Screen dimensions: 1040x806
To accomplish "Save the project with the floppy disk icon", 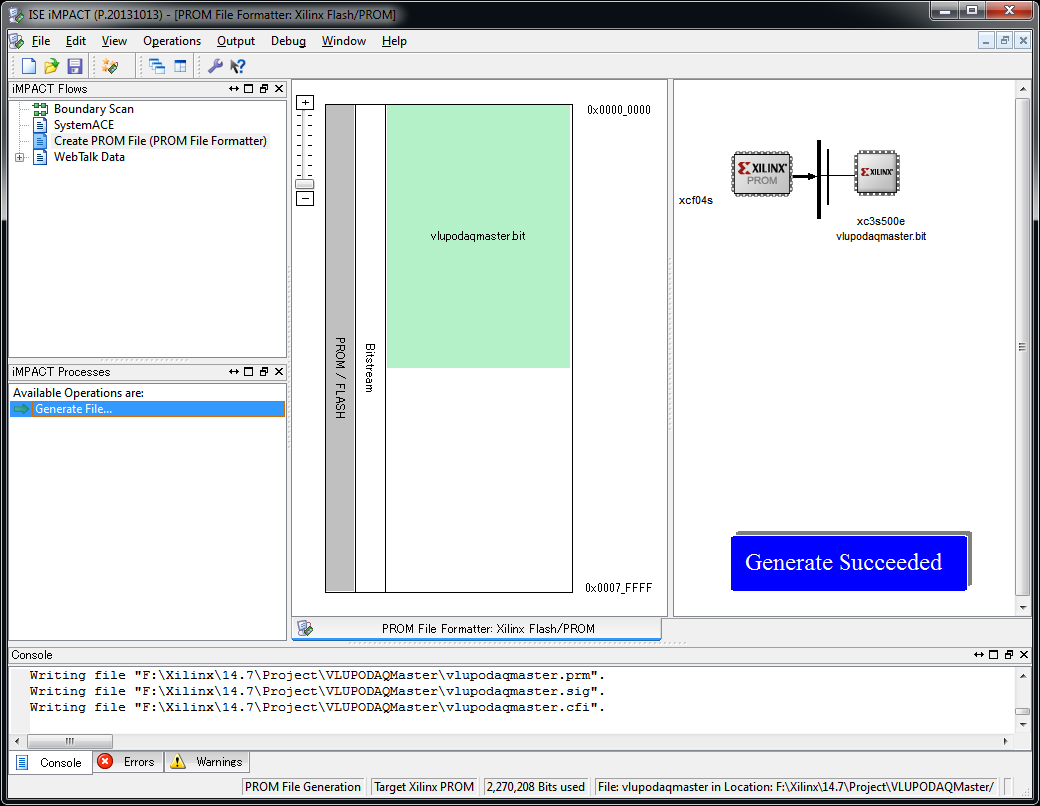I will click(74, 66).
